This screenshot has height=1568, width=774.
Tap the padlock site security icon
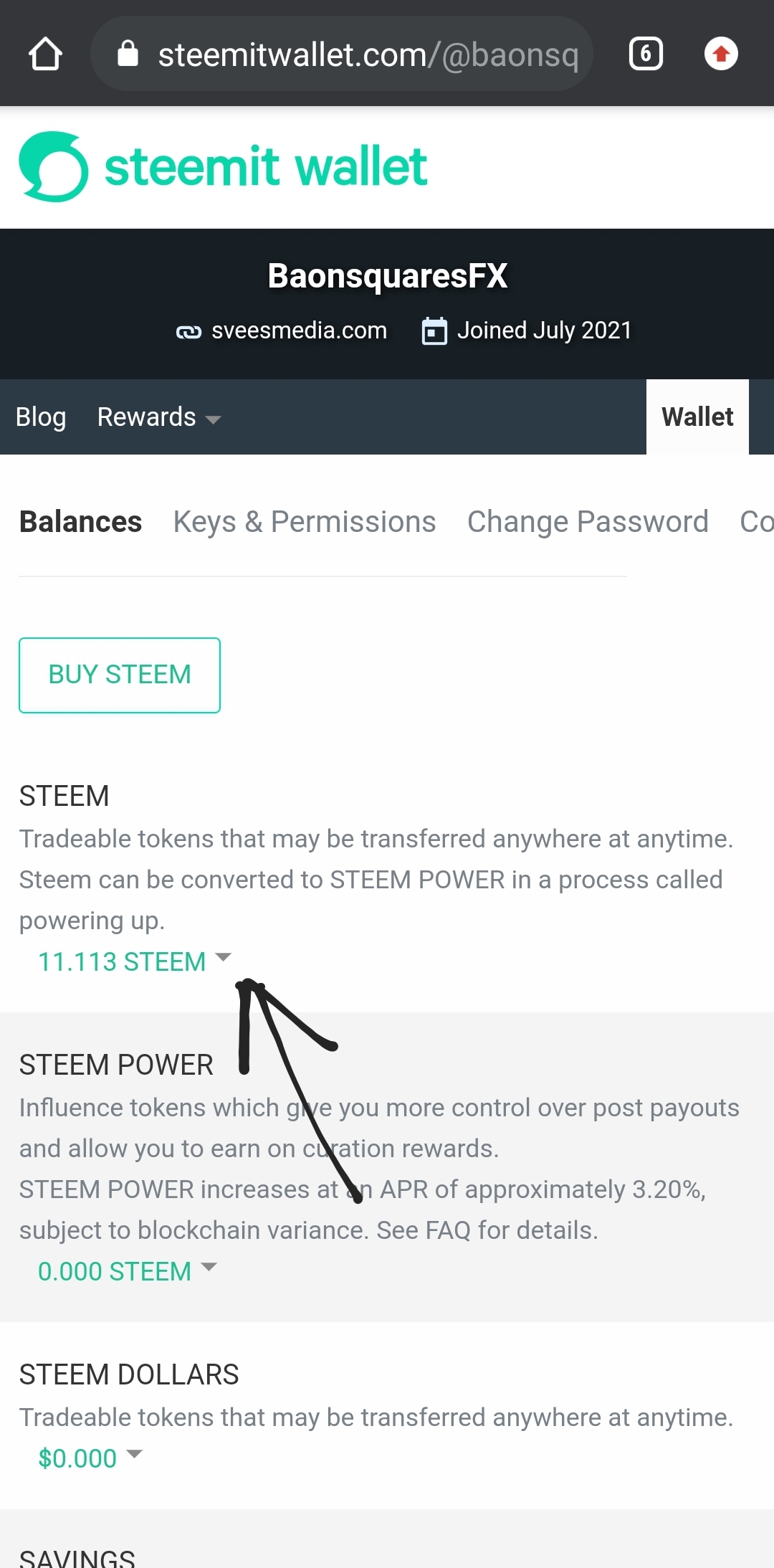pyautogui.click(x=128, y=54)
